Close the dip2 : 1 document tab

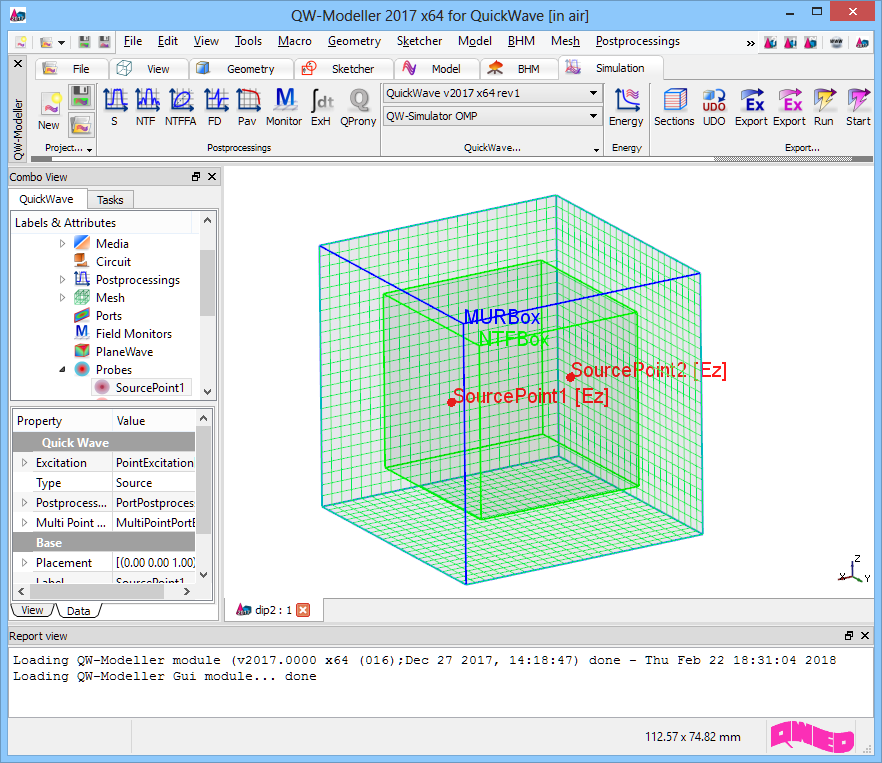click(304, 609)
